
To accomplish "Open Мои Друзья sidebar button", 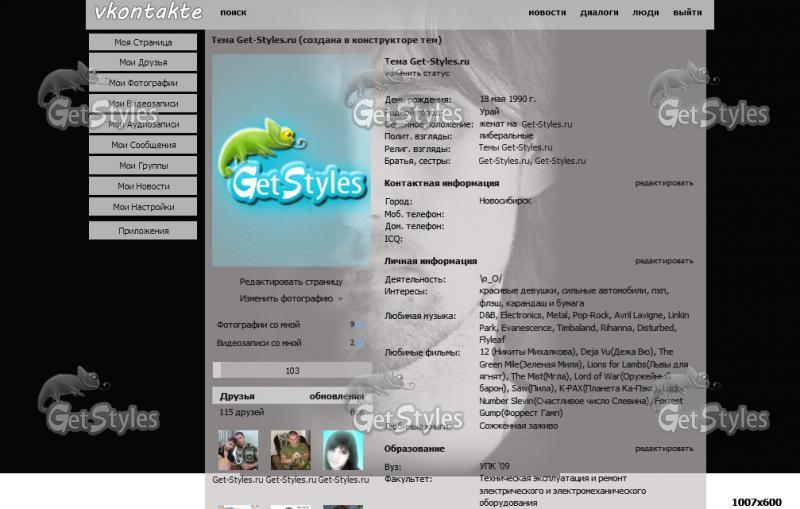I will [143, 62].
